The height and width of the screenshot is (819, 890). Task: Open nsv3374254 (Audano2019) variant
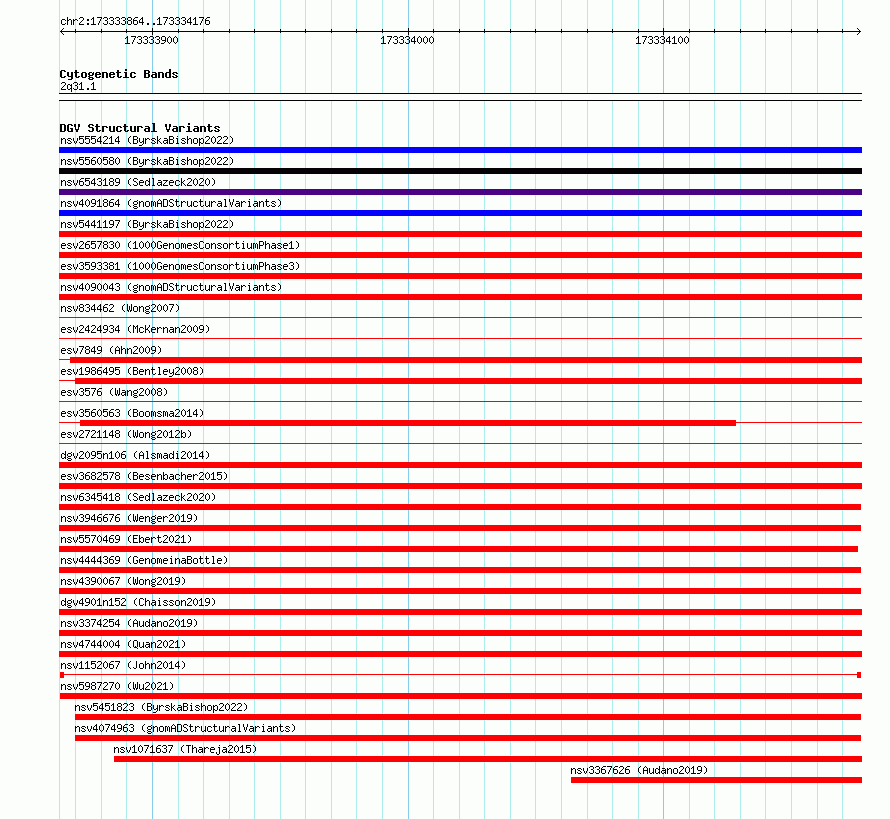[x=129, y=623]
